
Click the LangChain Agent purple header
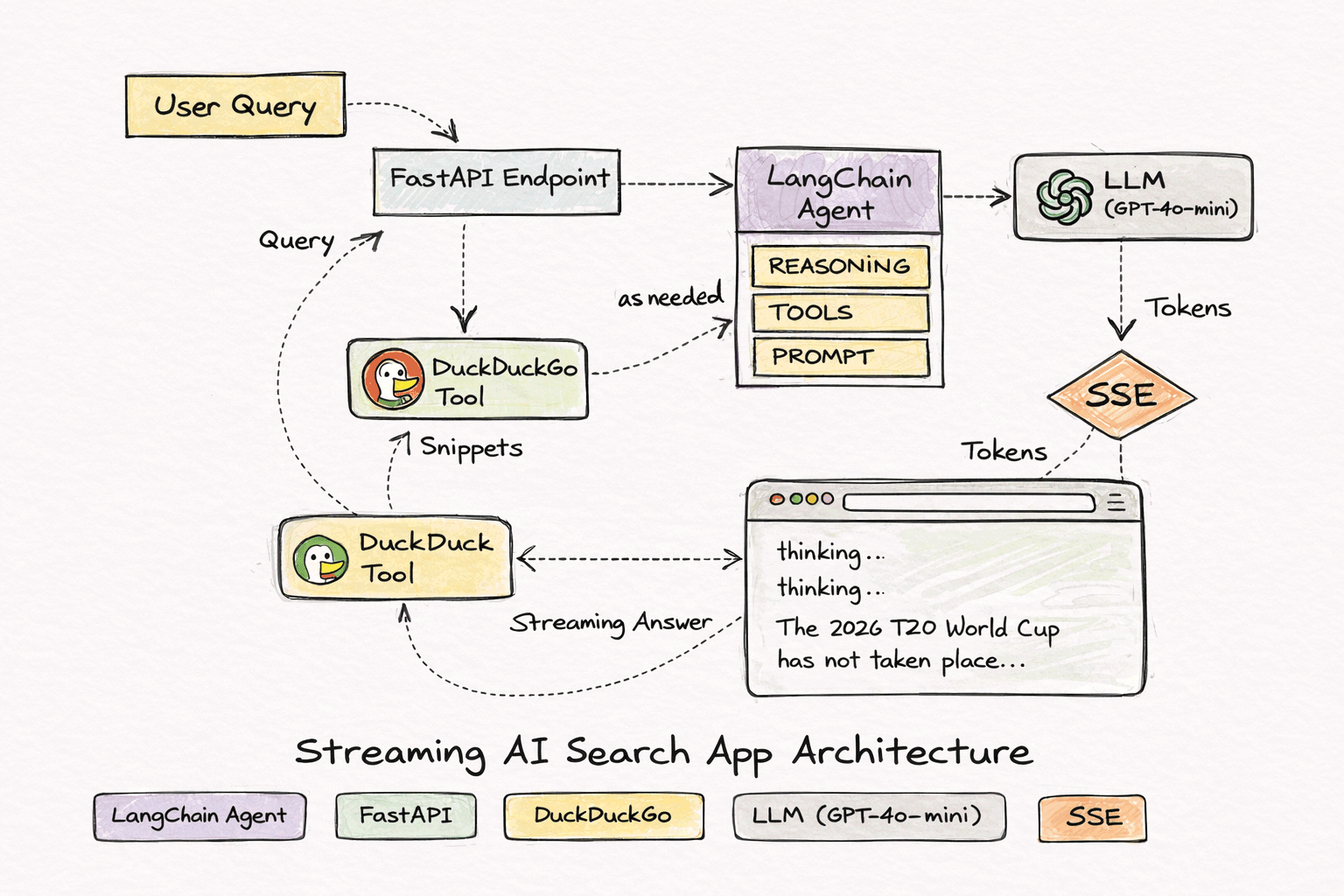(x=838, y=192)
